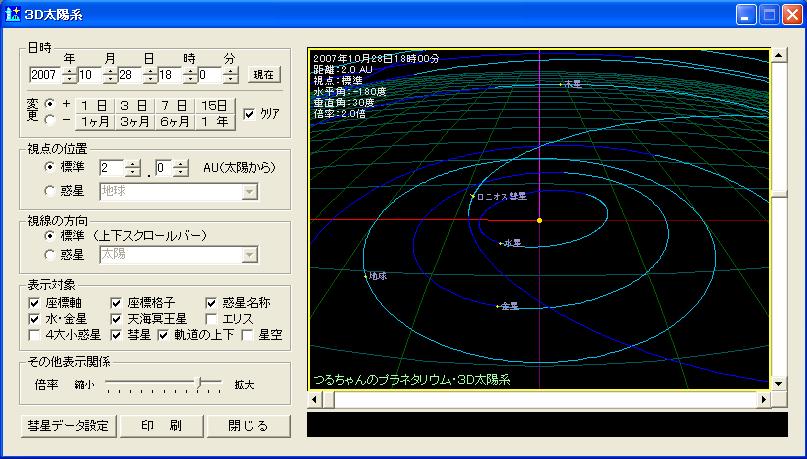
Task: Select the minus (−) change direction radio
Action: click(x=51, y=120)
